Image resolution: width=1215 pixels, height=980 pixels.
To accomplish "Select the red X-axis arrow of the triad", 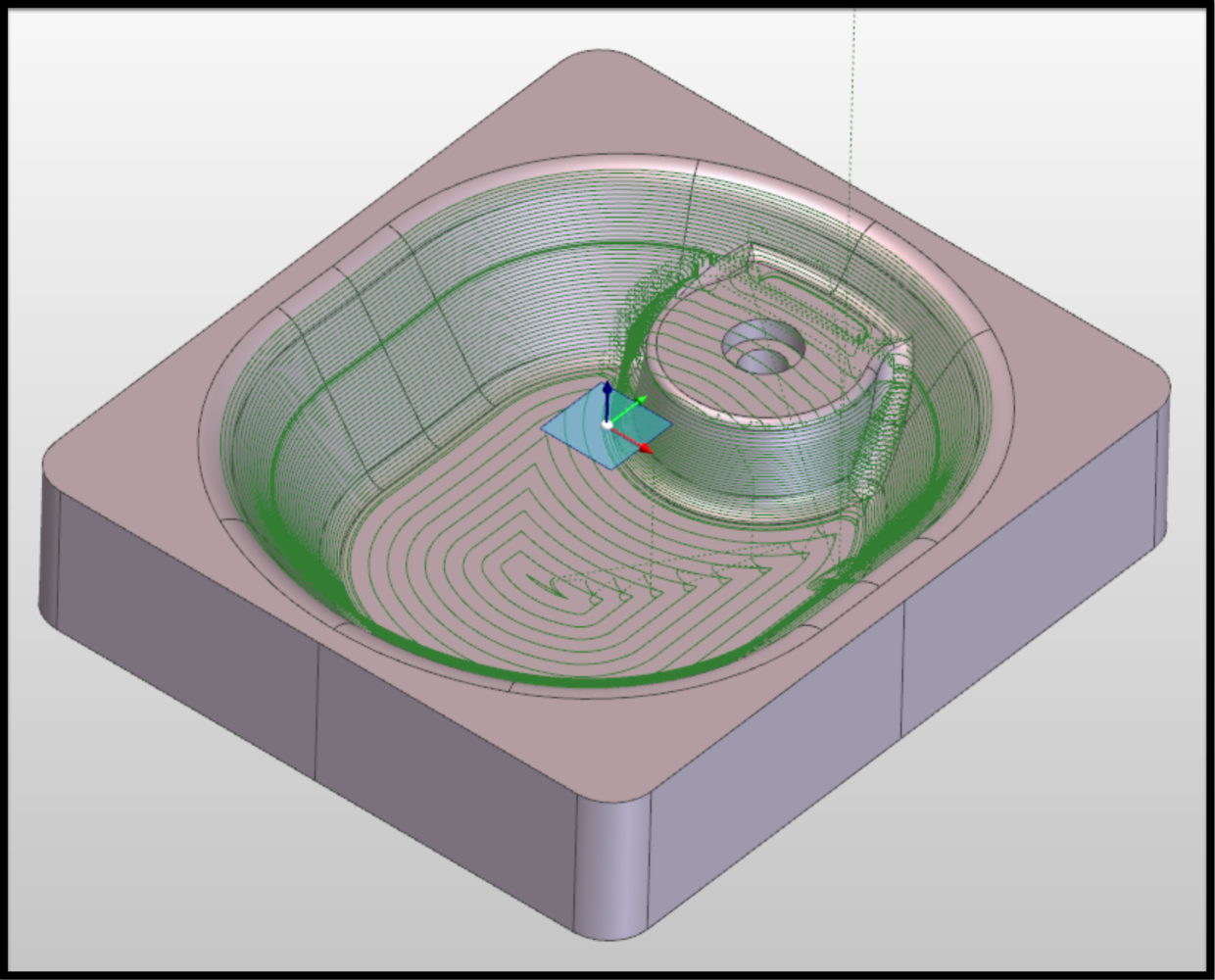I will coord(633,439).
